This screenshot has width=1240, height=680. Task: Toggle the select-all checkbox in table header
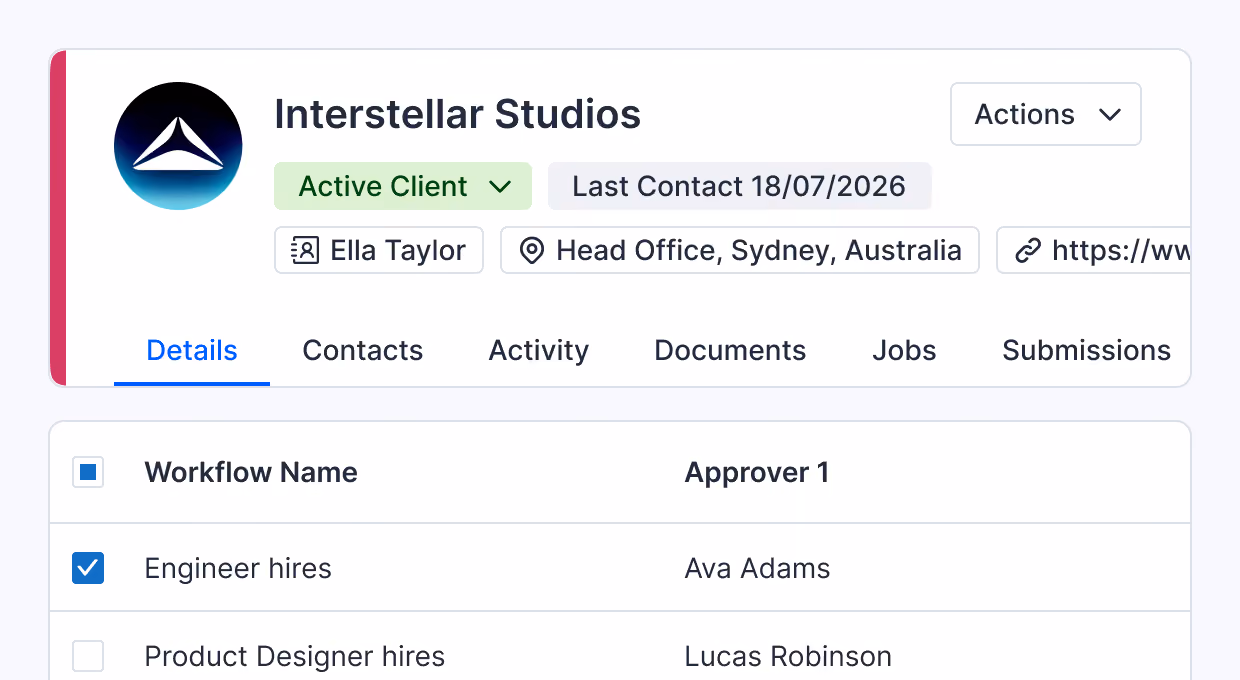88,472
